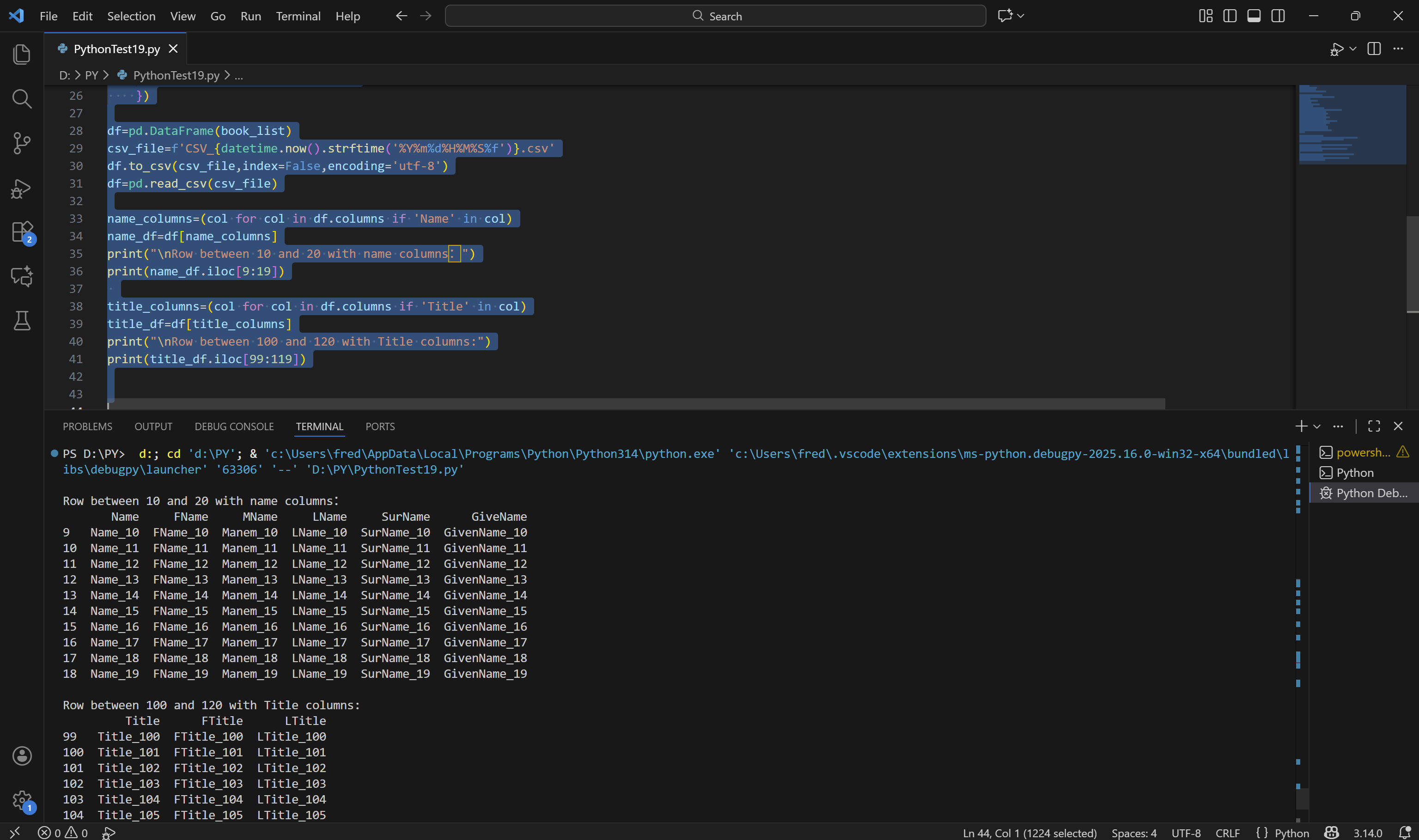Expand the ellipsis in editor breadcrumb
Screen dimensions: 1419x840
point(239,75)
